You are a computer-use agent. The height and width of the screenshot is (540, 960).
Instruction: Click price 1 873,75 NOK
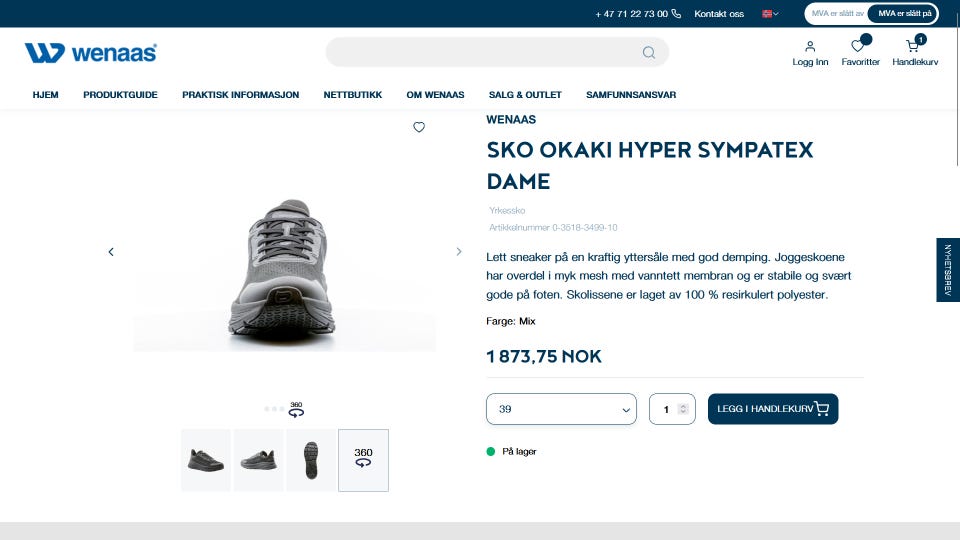coord(544,356)
